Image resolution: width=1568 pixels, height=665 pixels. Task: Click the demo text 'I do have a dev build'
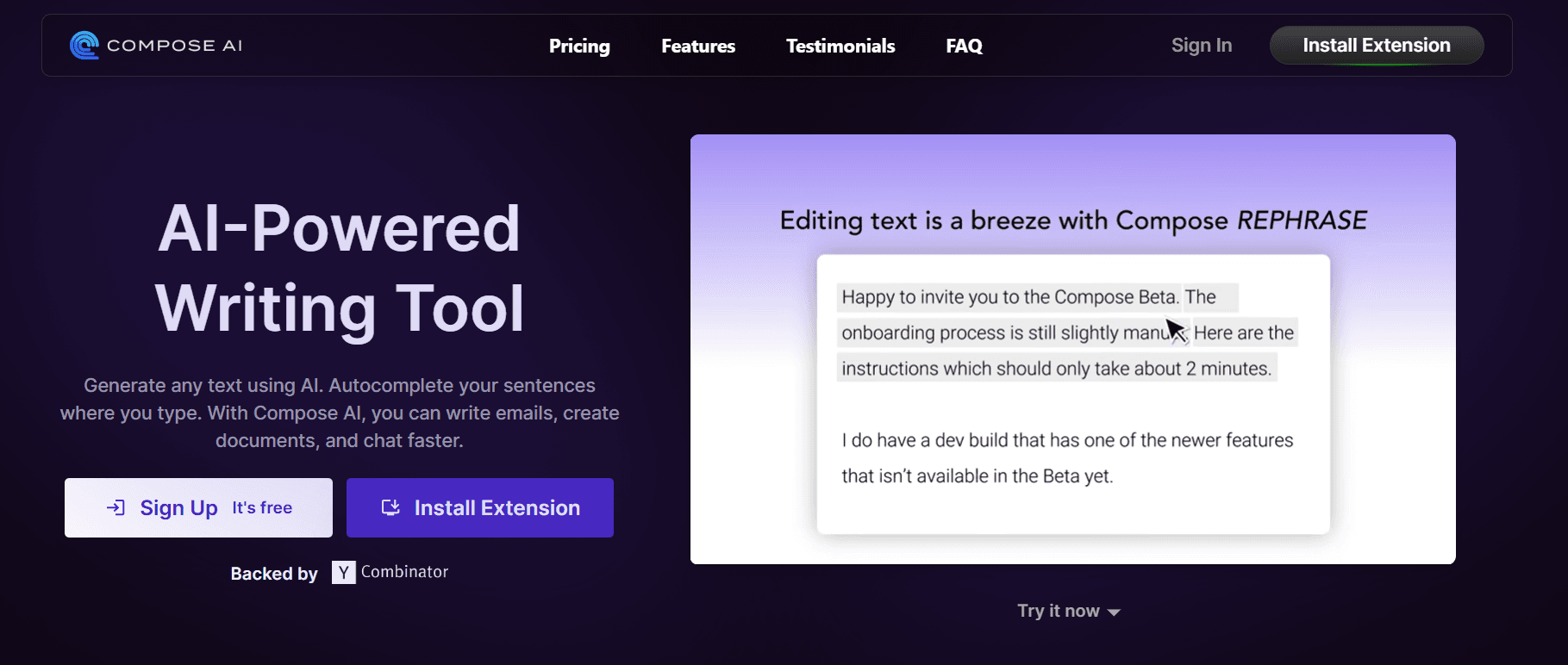(1067, 458)
